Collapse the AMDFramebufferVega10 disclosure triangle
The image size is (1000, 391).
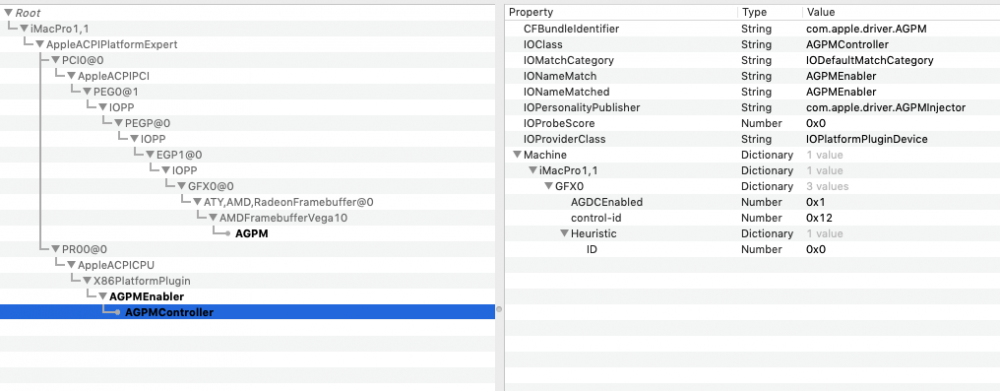tap(213, 218)
